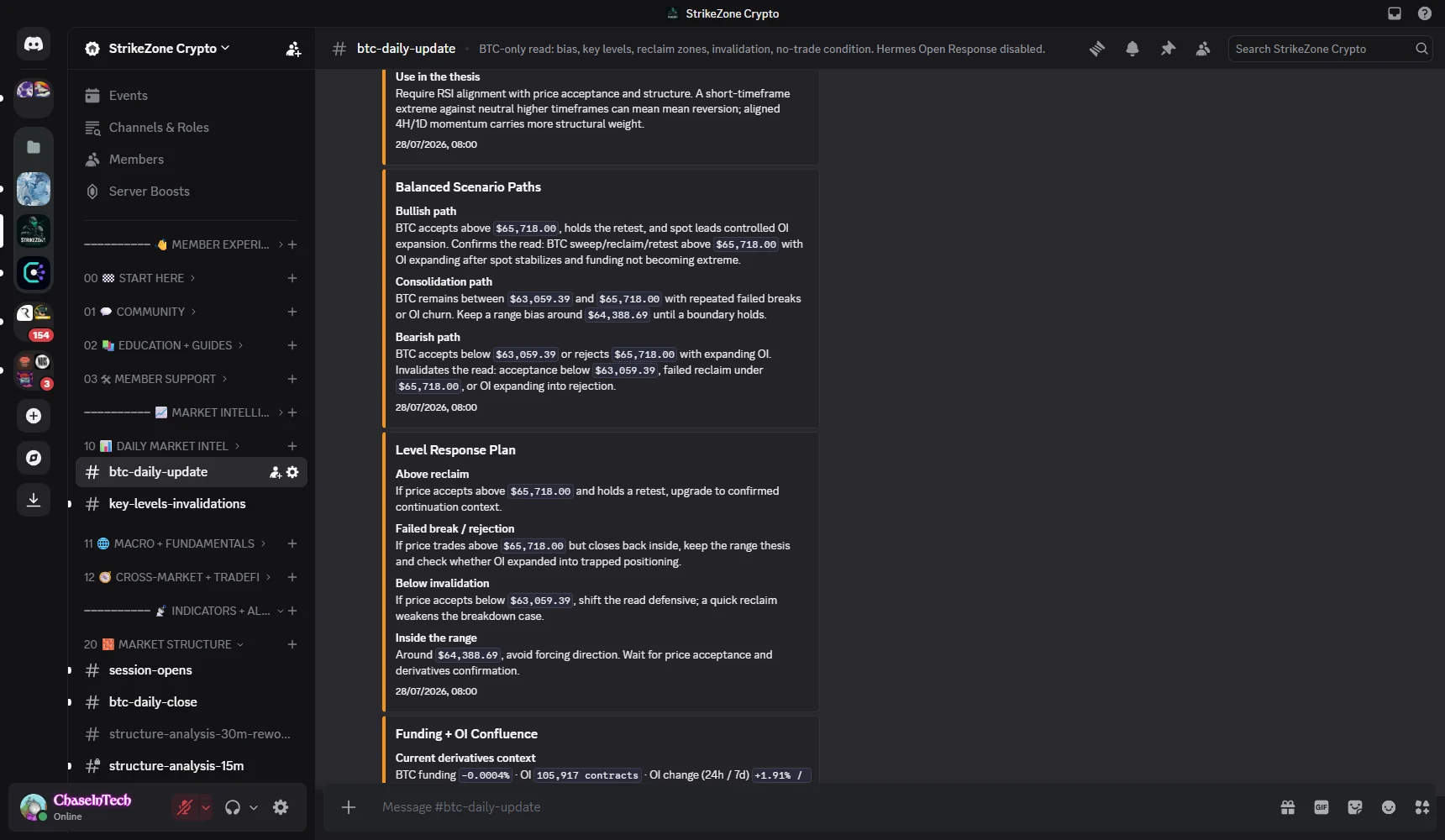Send a gift via gift icon

[x=1288, y=807]
